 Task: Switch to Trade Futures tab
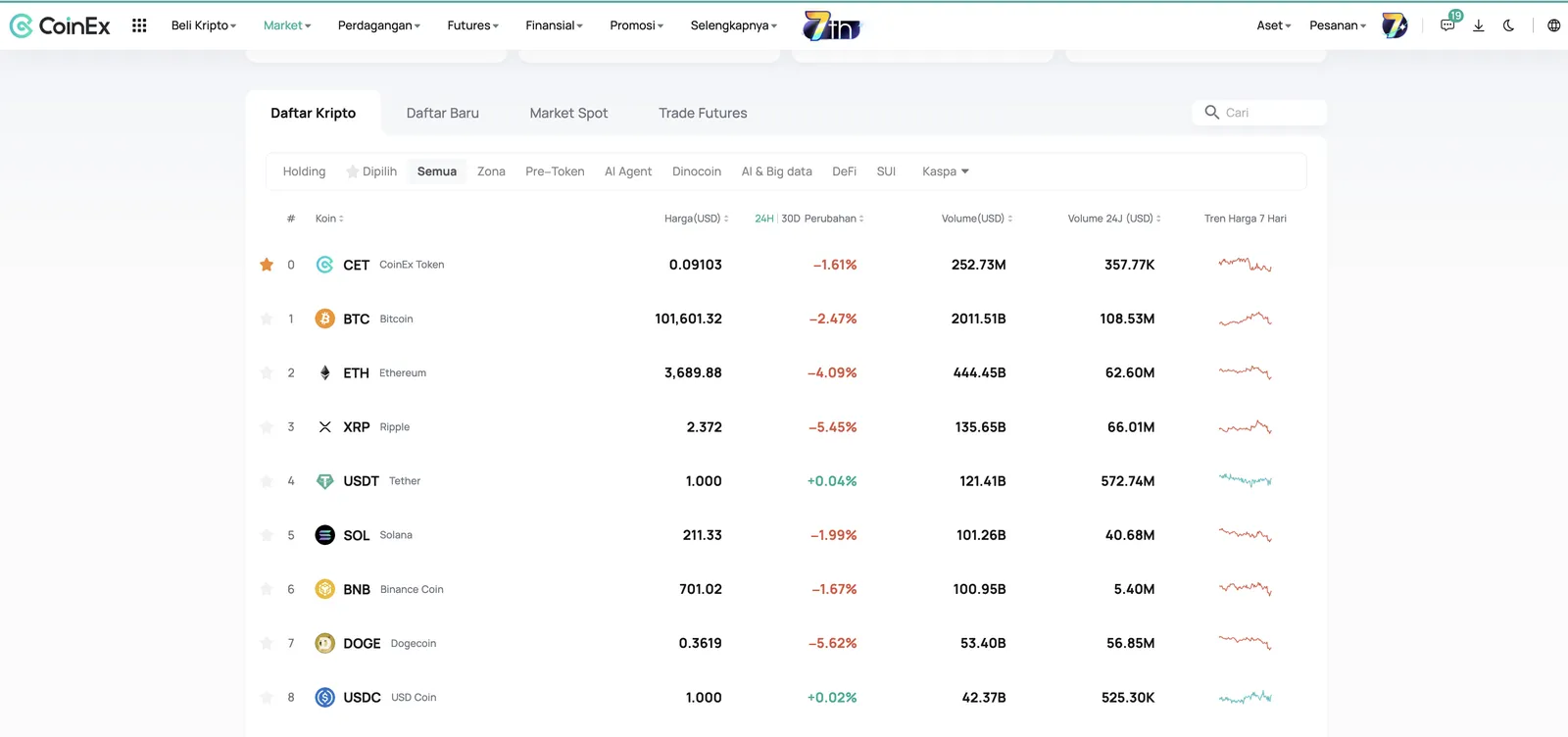[703, 113]
